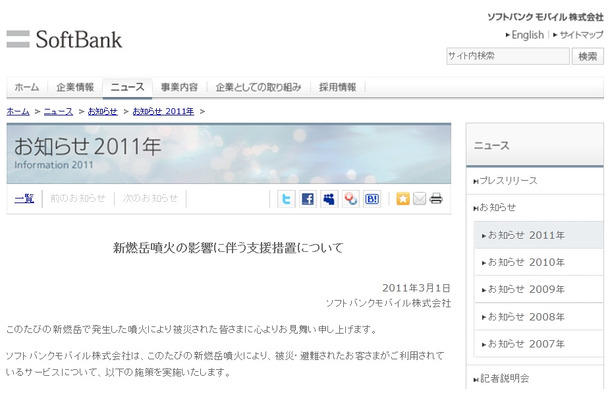Open the 事業内容 navigation tab
Viewport: 610px width, 400px height.
pos(179,87)
